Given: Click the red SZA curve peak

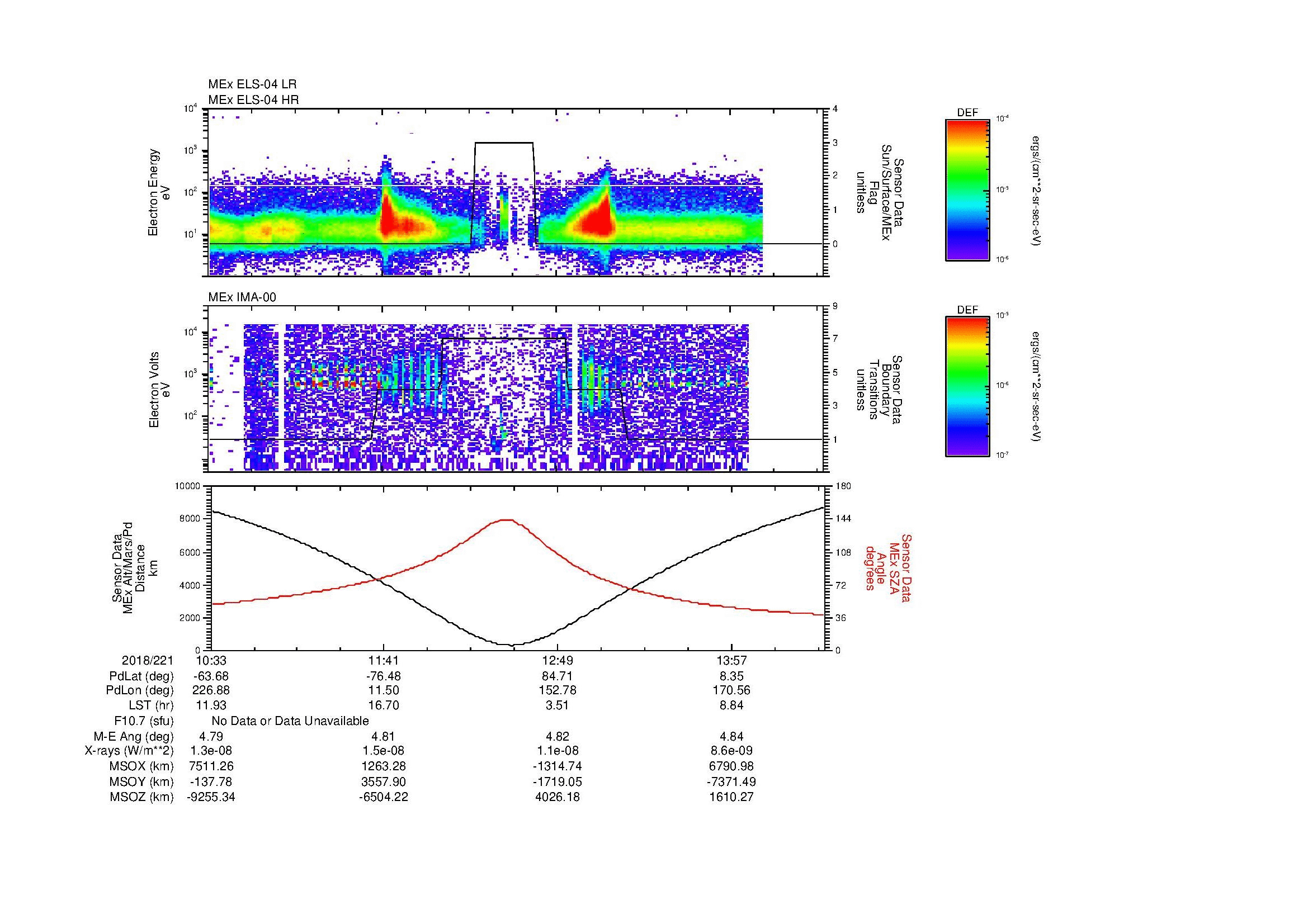Looking at the screenshot, I should pyautogui.click(x=507, y=520).
